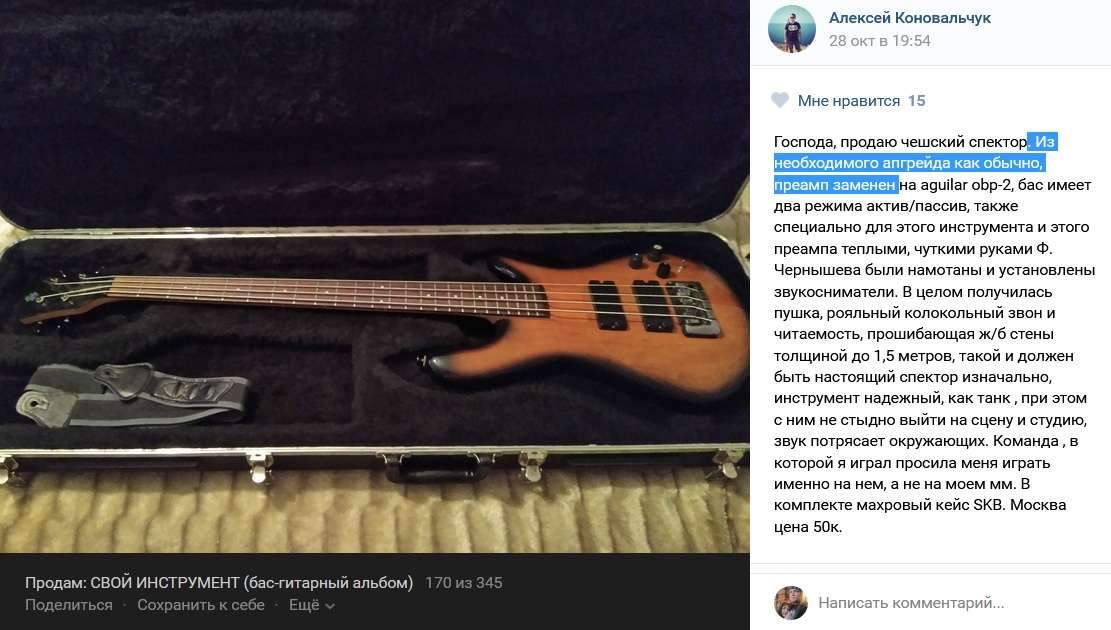Click the guitar case handle in photo
Image resolution: width=1111 pixels, height=630 pixels.
click(x=436, y=467)
